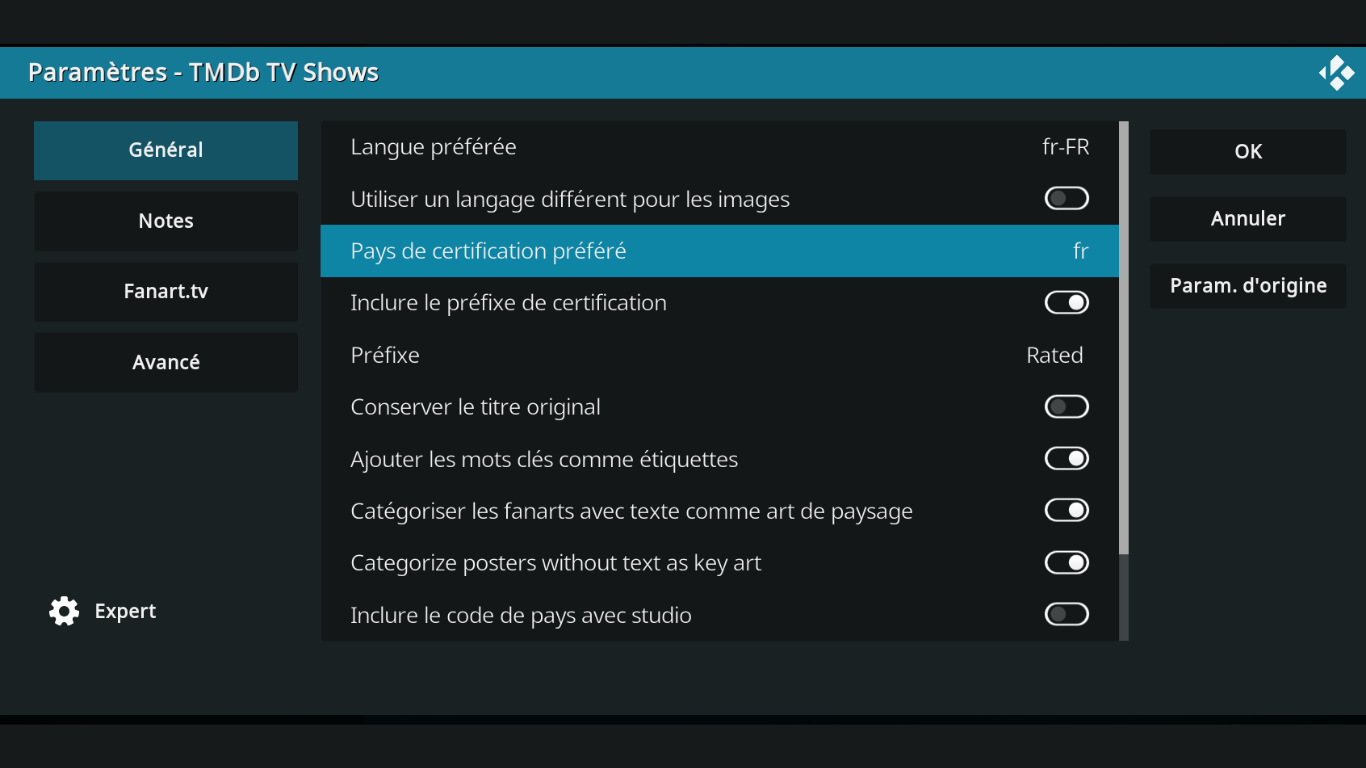Disable 'Inclure le préfixe de certification' switch

coord(1066,303)
